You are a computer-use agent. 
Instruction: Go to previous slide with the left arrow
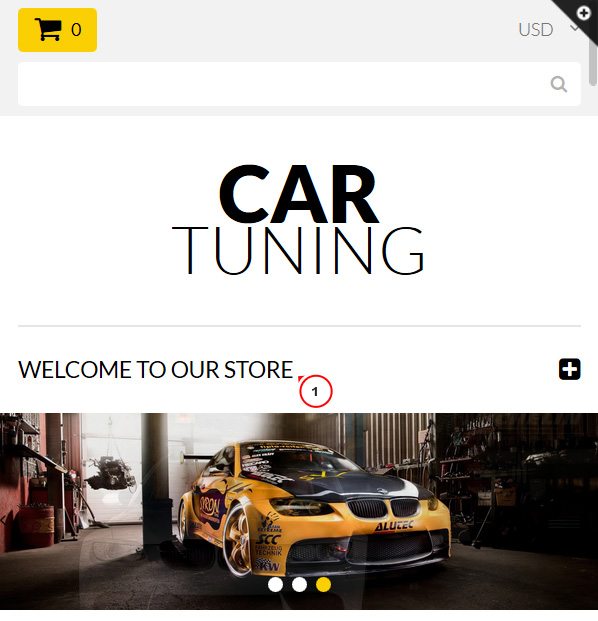click(x=4, y=520)
